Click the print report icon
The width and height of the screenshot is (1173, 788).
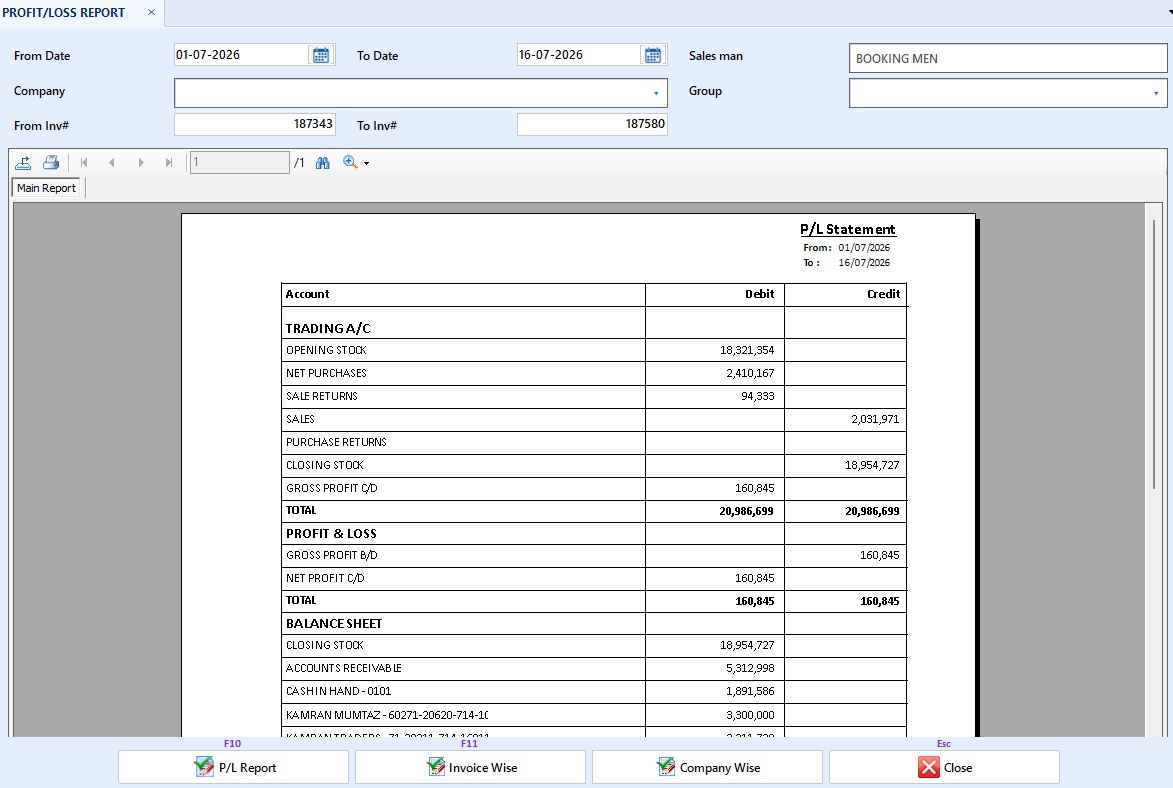pos(51,162)
